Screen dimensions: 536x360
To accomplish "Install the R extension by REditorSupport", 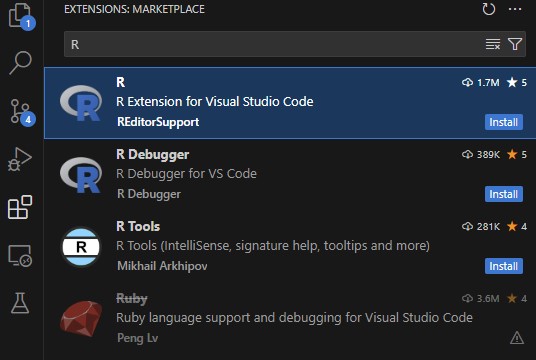I will pyautogui.click(x=504, y=122).
